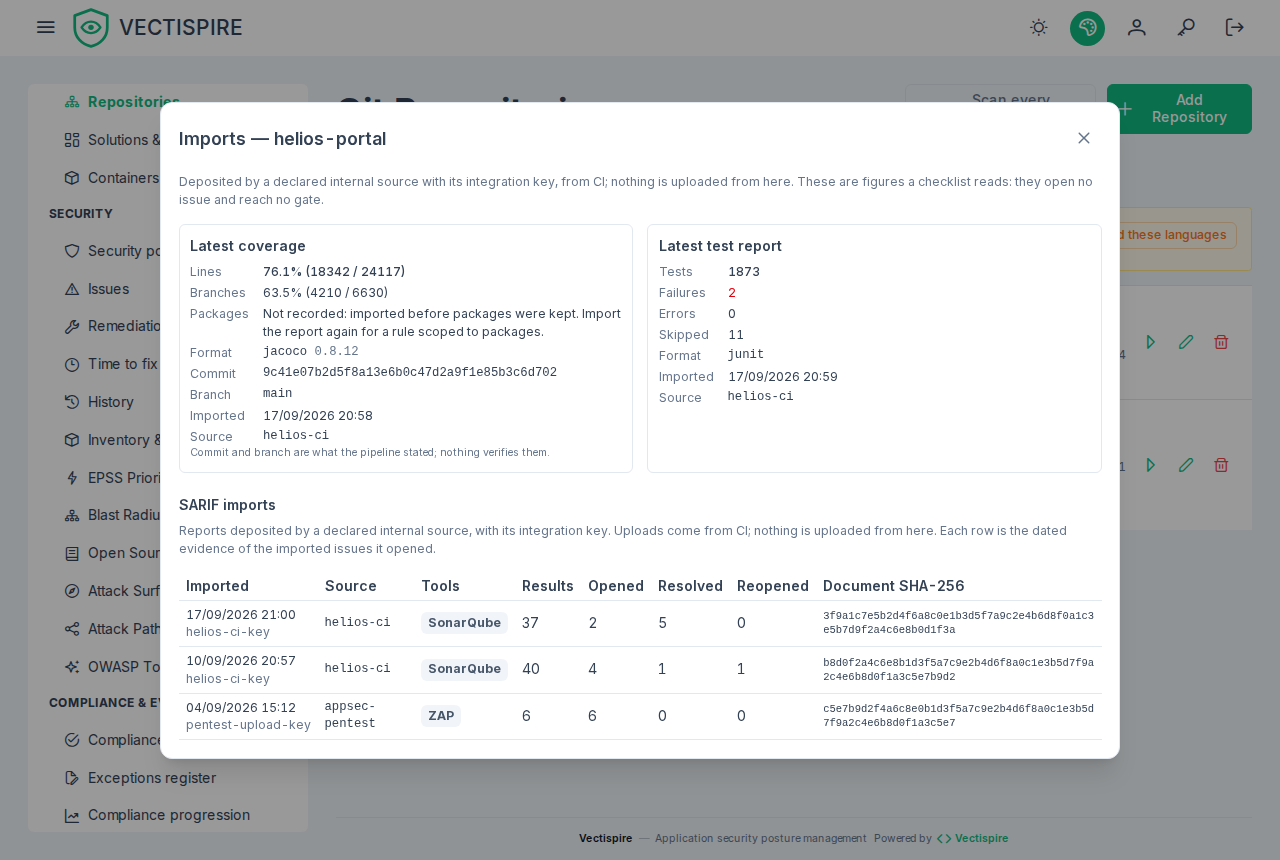Screen dimensions: 1280x860
Task: Open the color palette theme picker
Action: coord(1087,28)
